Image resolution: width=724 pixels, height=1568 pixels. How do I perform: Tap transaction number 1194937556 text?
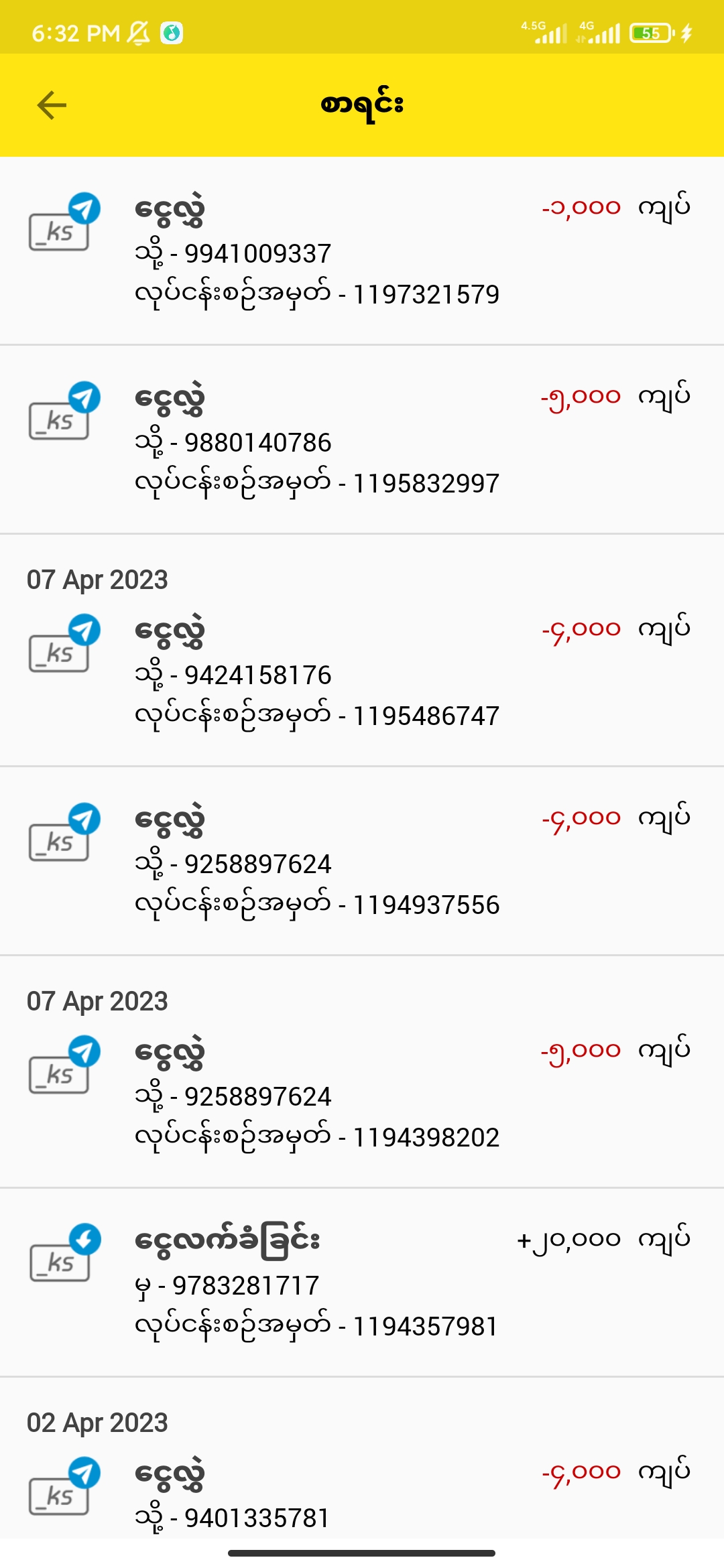coord(426,905)
